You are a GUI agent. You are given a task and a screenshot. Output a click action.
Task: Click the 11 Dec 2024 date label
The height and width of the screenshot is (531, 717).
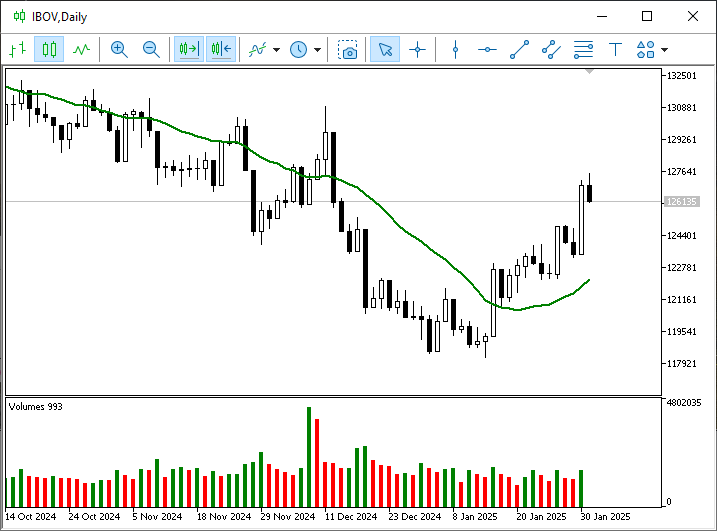tap(351, 517)
